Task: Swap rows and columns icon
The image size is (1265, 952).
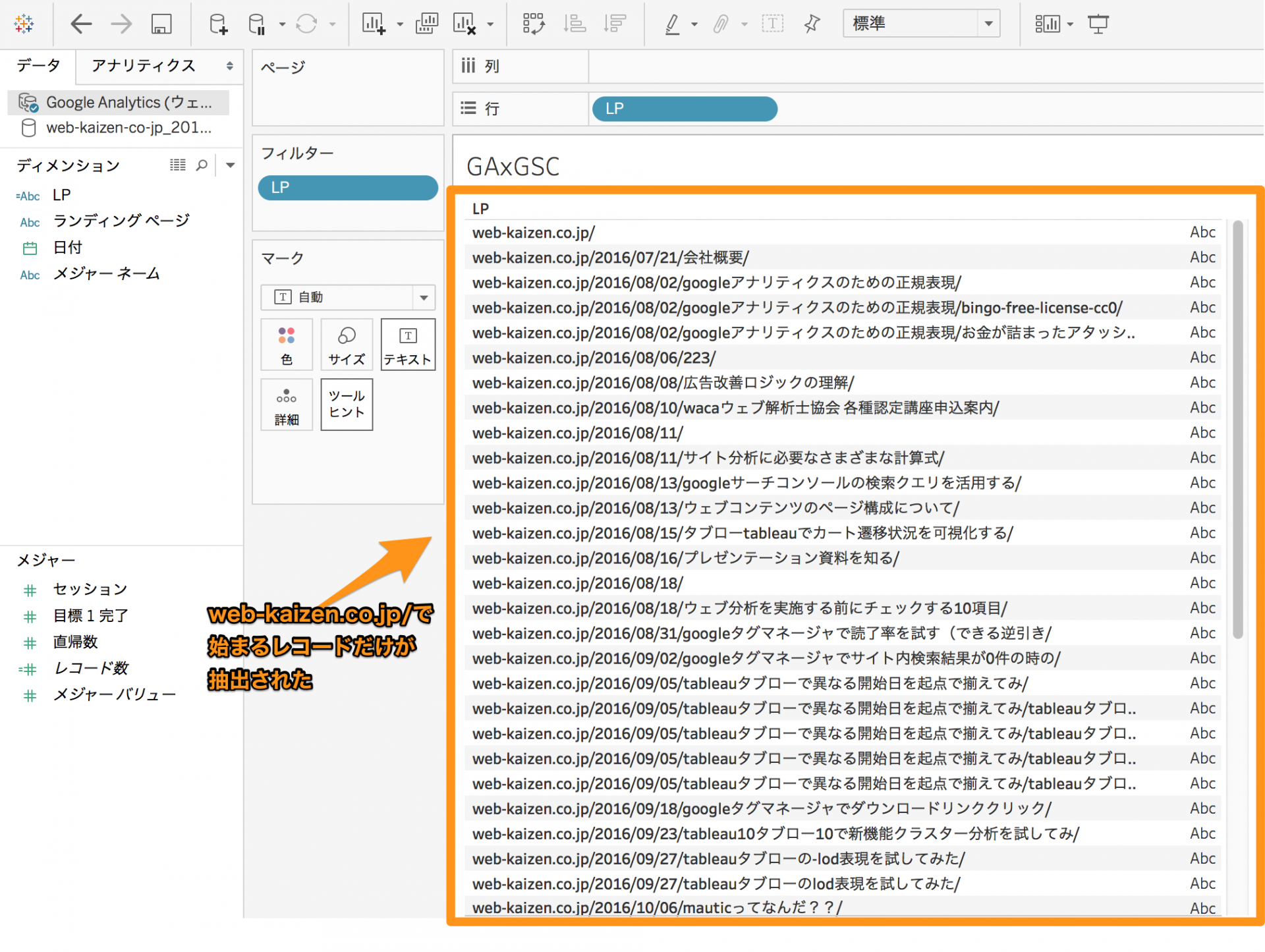Action: tap(534, 24)
